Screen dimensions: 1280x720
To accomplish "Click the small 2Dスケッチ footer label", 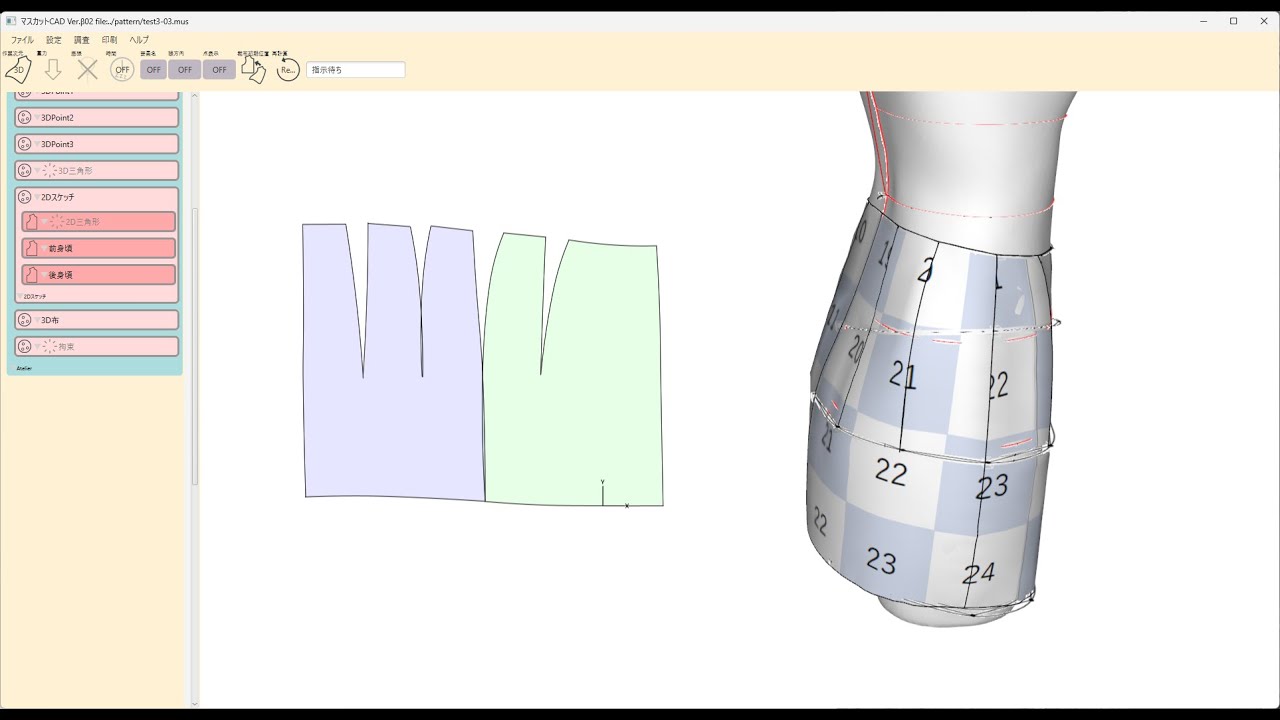I will coord(35,296).
